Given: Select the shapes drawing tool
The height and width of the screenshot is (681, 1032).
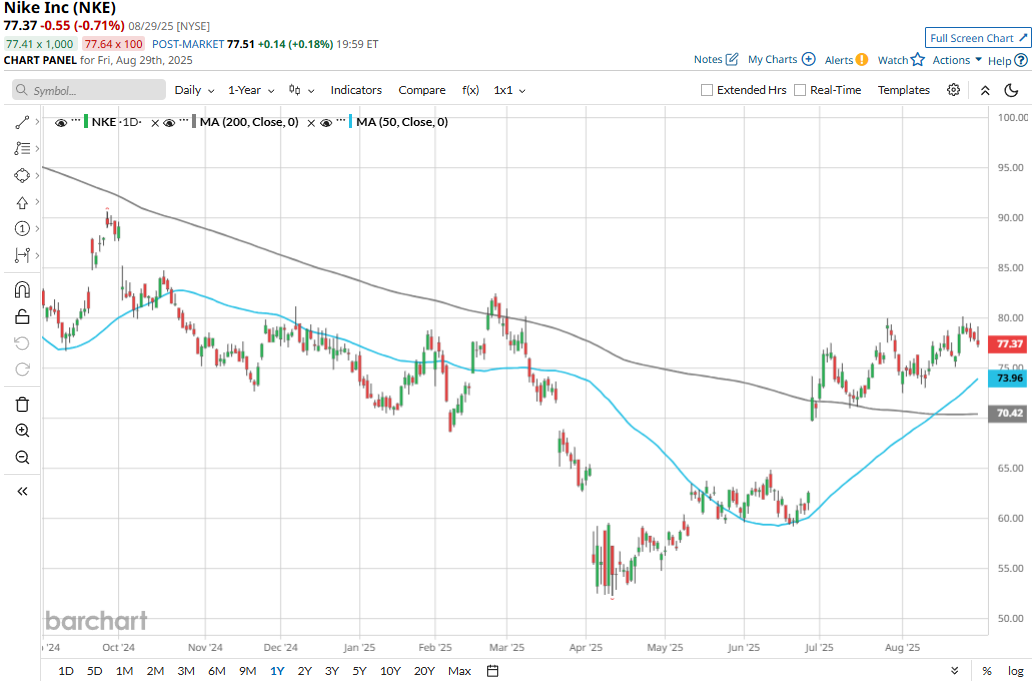Looking at the screenshot, I should point(22,176).
